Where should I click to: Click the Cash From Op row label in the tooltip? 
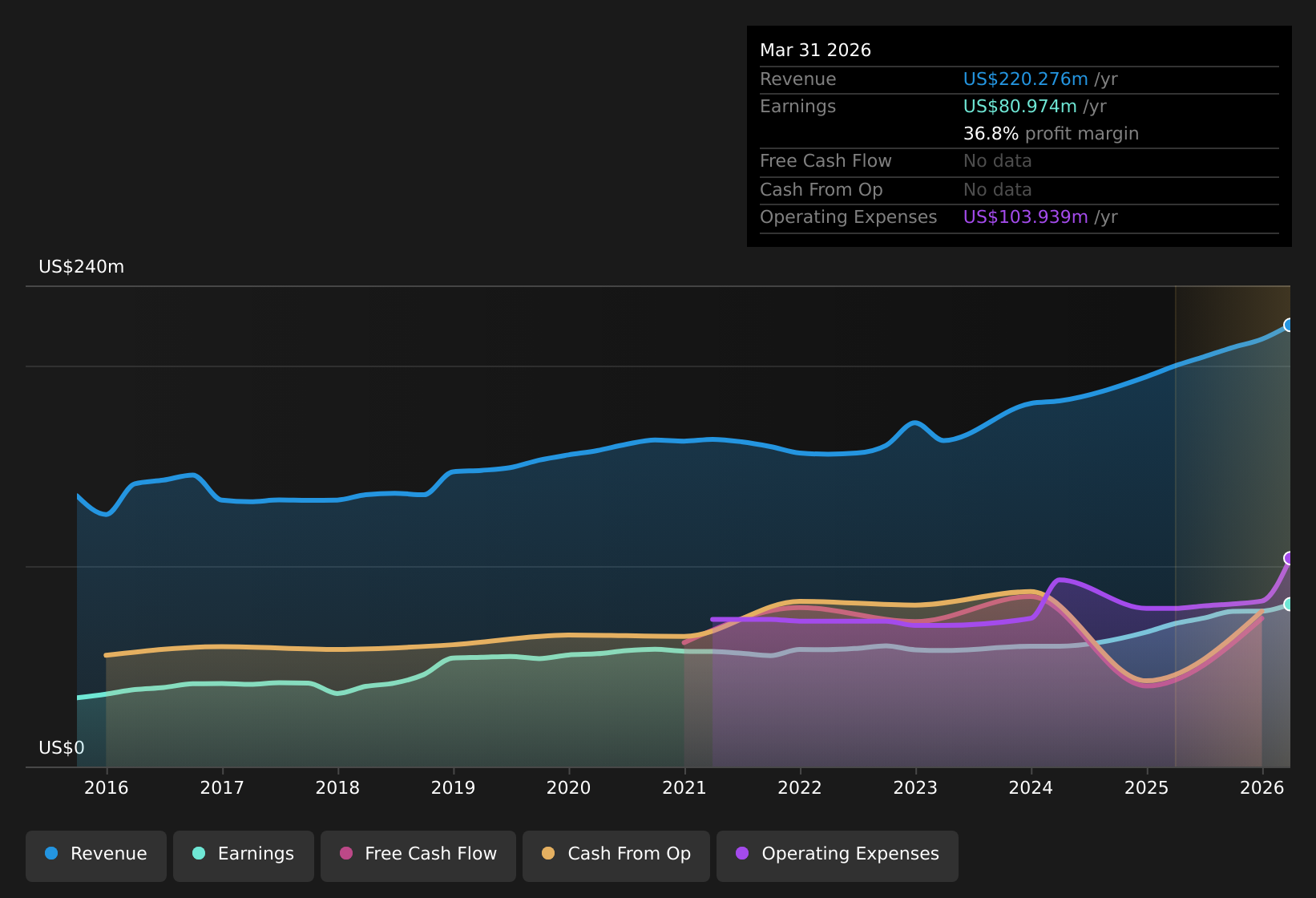coord(821,190)
